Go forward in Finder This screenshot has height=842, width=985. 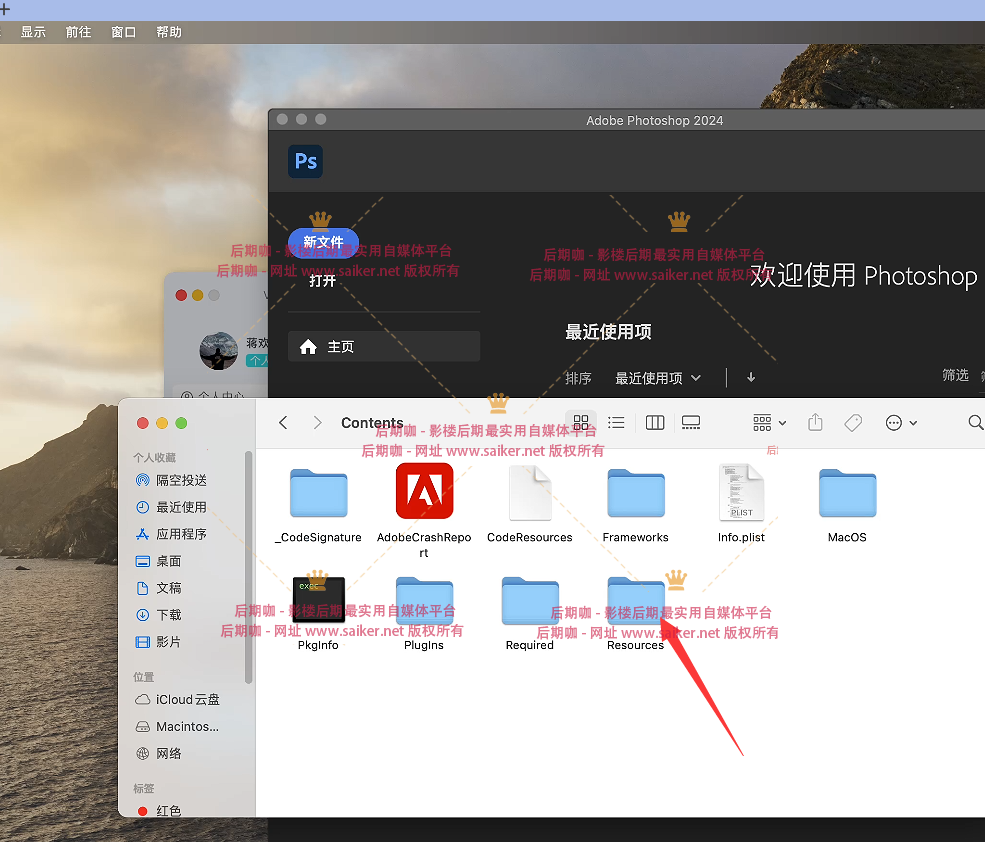click(x=317, y=423)
